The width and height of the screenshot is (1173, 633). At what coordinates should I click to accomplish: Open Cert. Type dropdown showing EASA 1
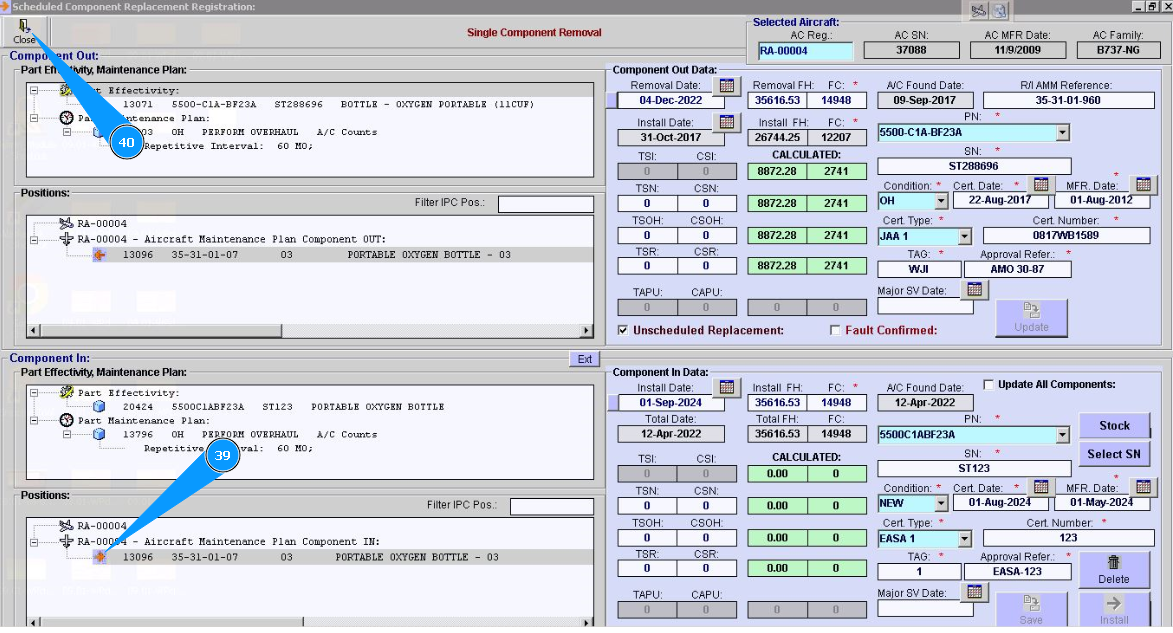click(964, 539)
